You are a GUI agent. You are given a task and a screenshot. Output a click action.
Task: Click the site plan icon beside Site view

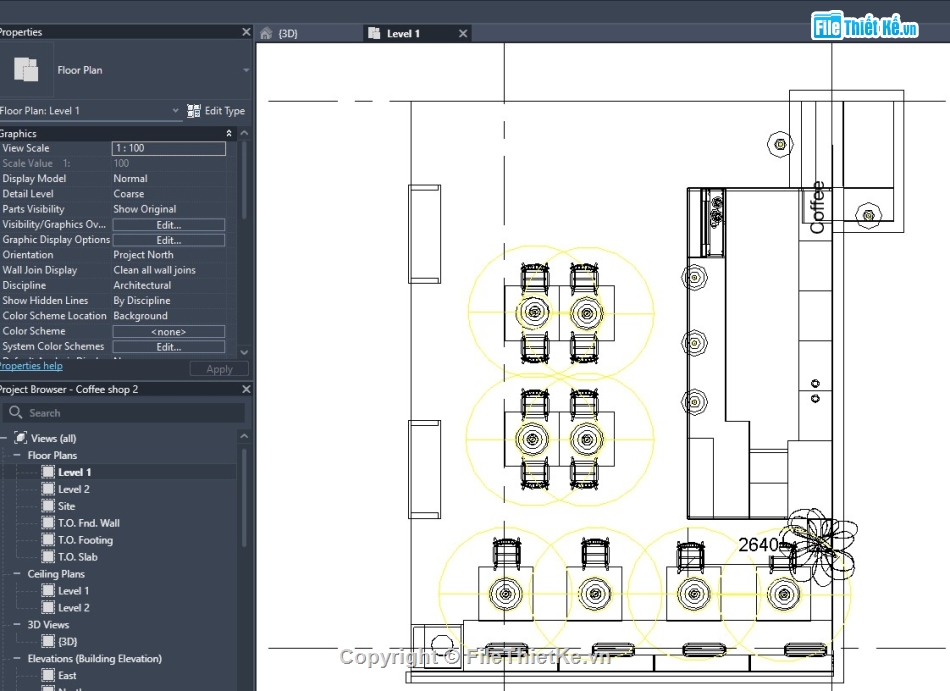coord(48,506)
